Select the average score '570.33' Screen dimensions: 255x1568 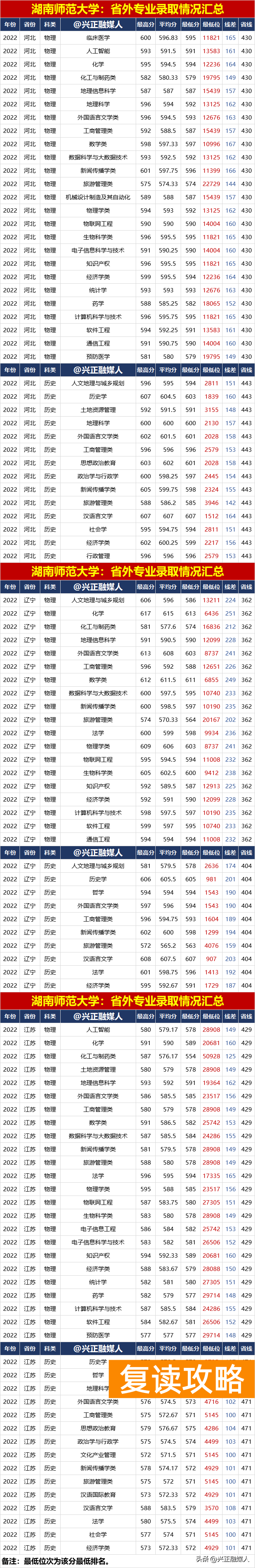(x=169, y=720)
